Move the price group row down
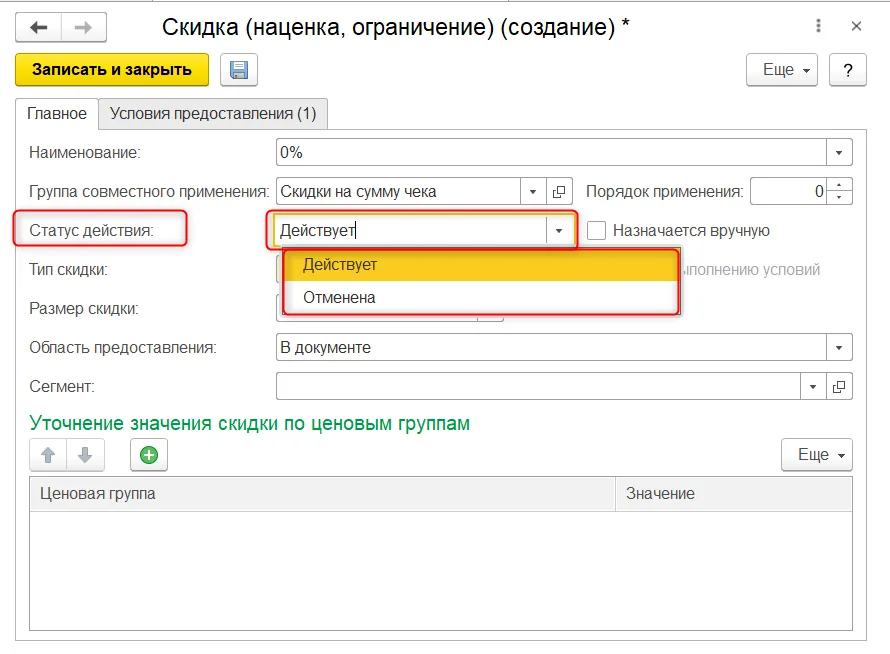The image size is (890, 654). [85, 455]
